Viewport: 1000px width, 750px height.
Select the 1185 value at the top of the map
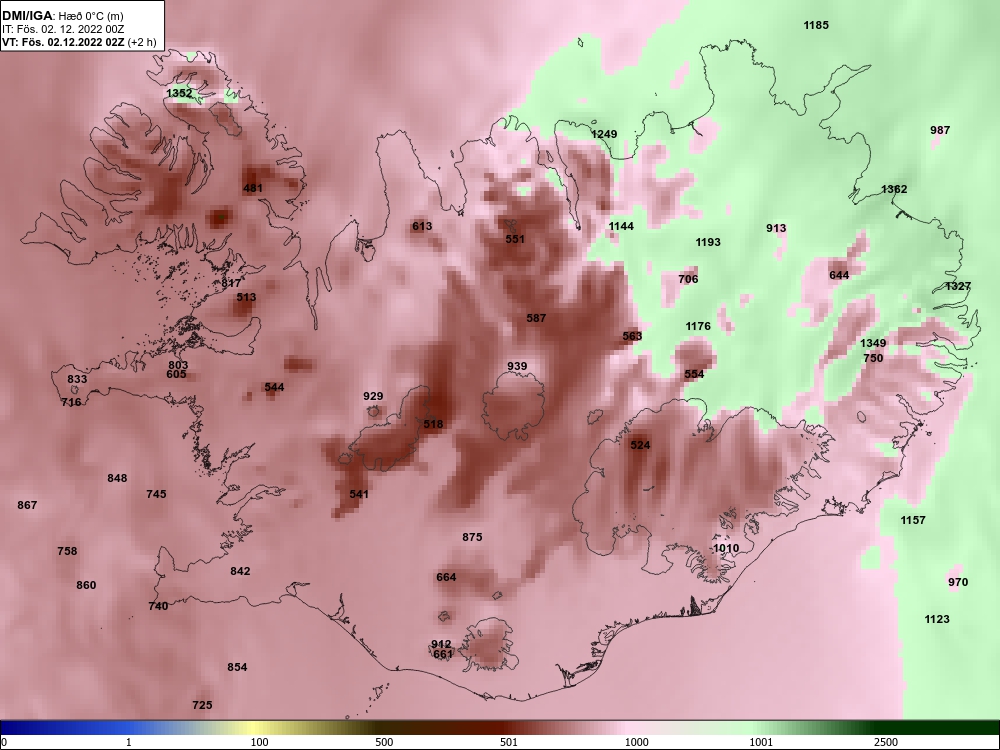coord(816,26)
